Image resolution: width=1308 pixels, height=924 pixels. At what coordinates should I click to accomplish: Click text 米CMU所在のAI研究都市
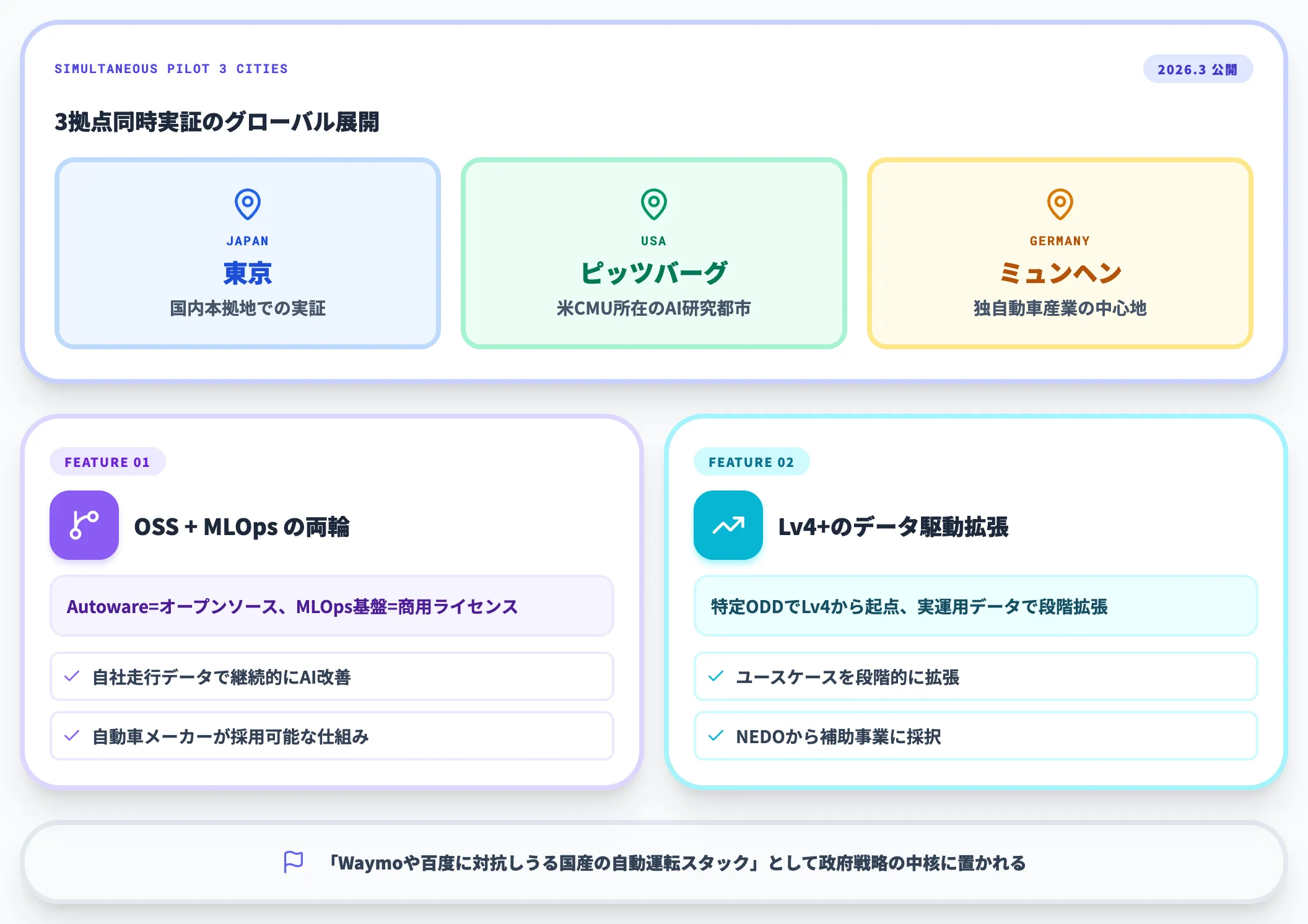(x=654, y=308)
